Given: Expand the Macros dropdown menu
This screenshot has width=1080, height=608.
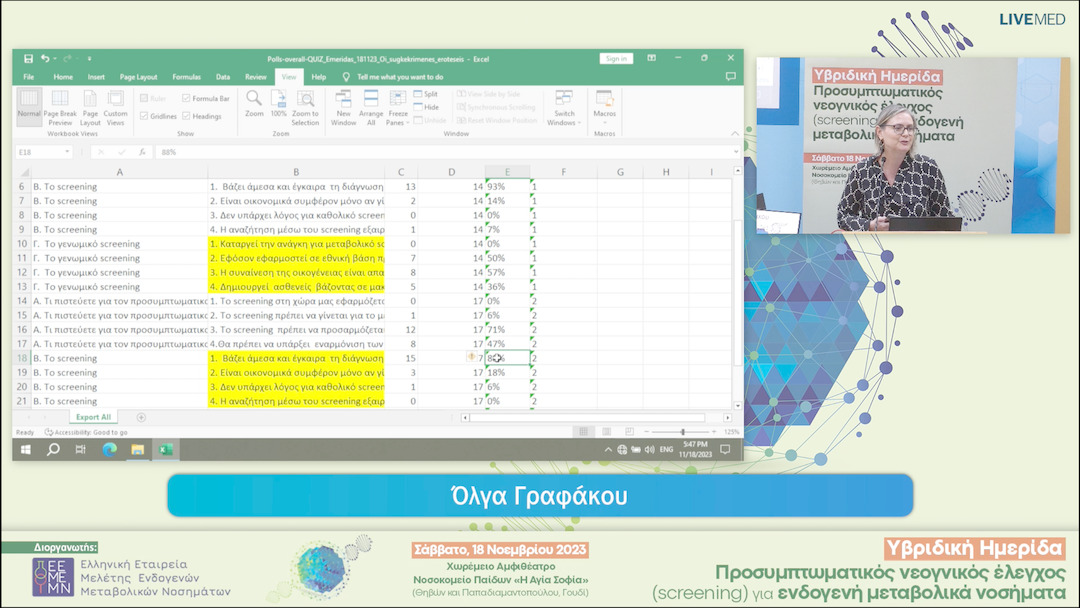Looking at the screenshot, I should (605, 105).
